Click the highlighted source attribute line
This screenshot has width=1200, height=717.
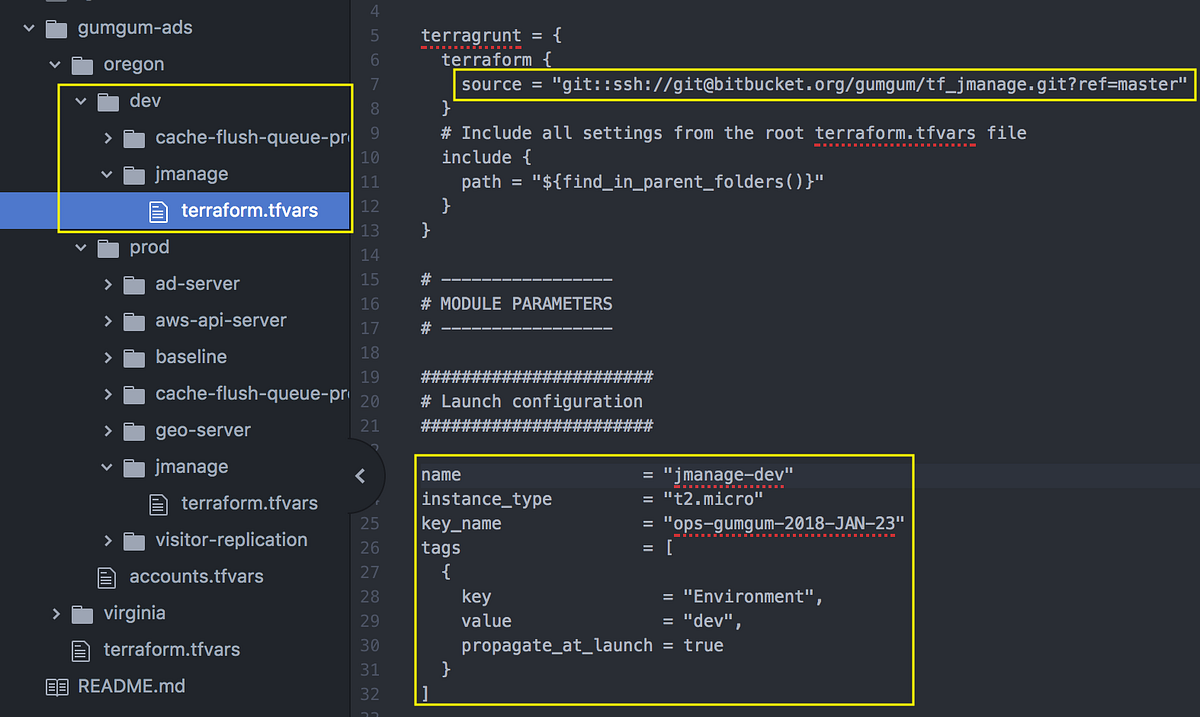tap(820, 84)
